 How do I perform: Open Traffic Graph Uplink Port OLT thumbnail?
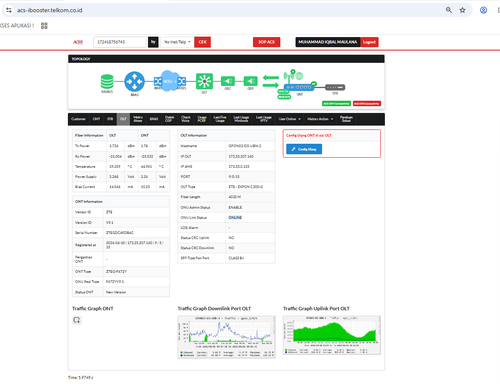[x=332, y=335]
